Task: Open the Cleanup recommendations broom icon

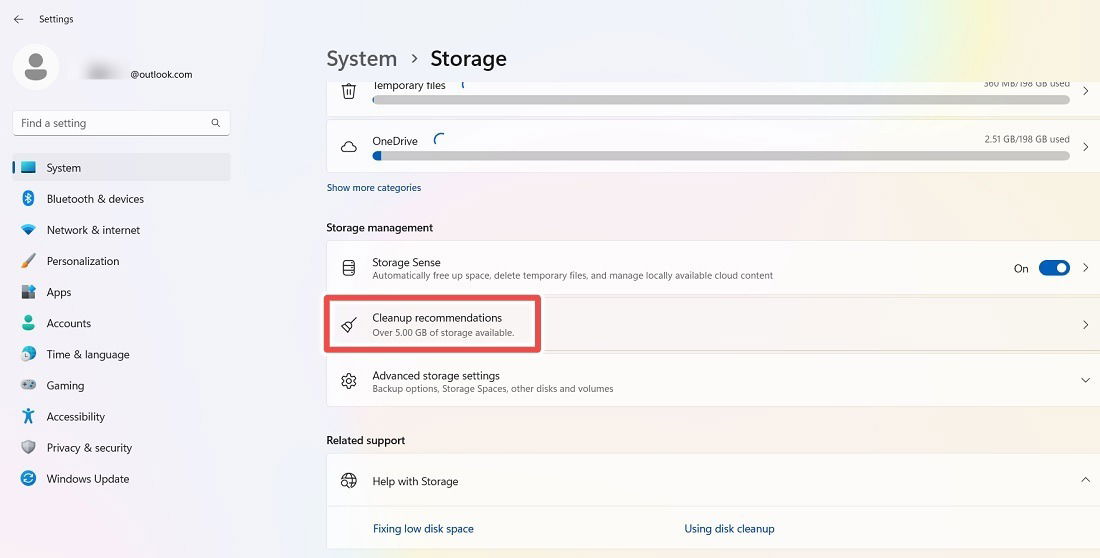Action: [349, 324]
